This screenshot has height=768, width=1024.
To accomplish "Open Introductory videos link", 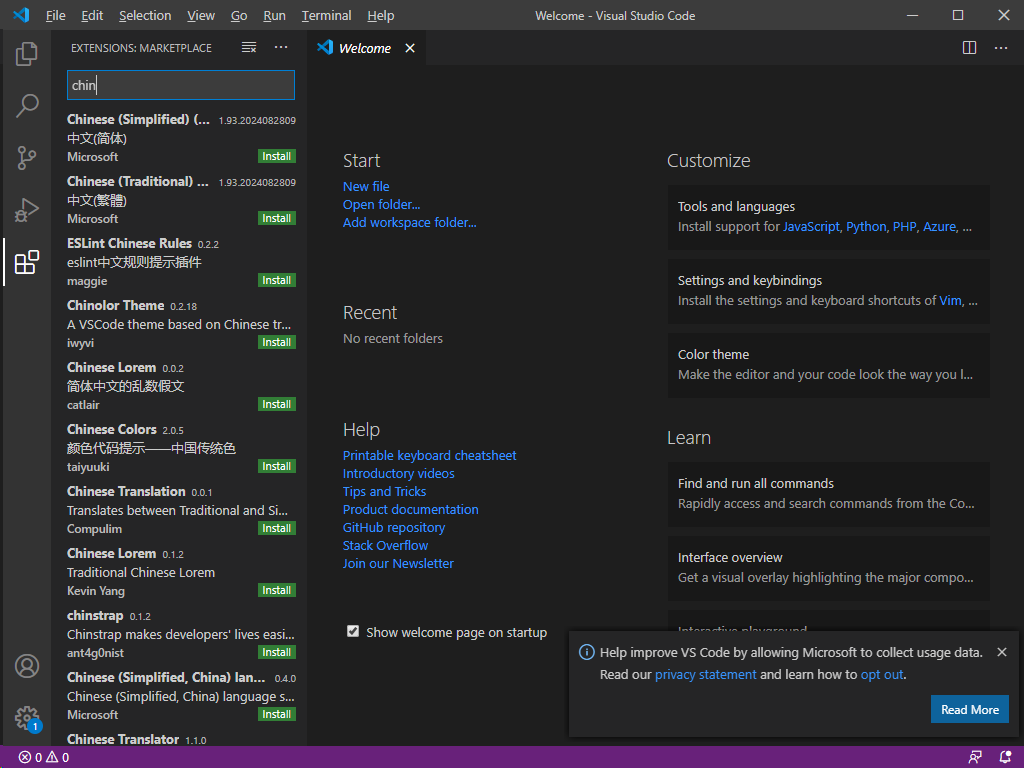I will click(398, 473).
